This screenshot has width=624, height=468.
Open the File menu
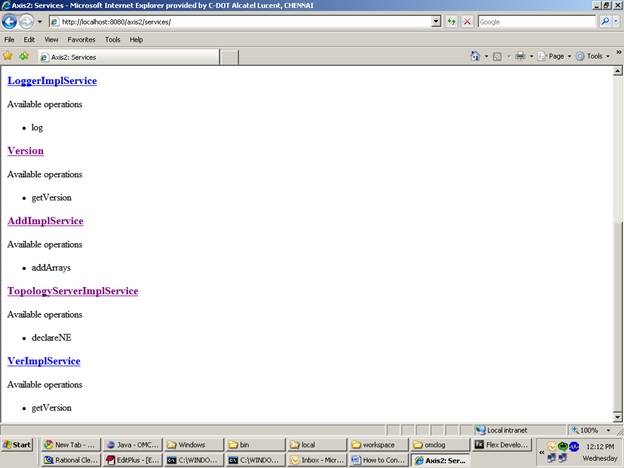(x=9, y=39)
